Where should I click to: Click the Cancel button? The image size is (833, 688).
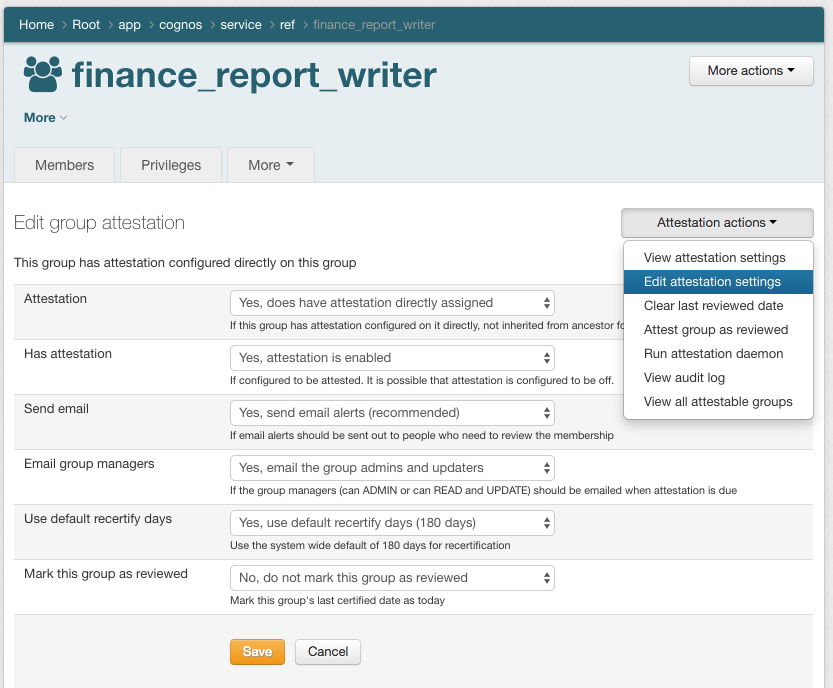point(328,652)
